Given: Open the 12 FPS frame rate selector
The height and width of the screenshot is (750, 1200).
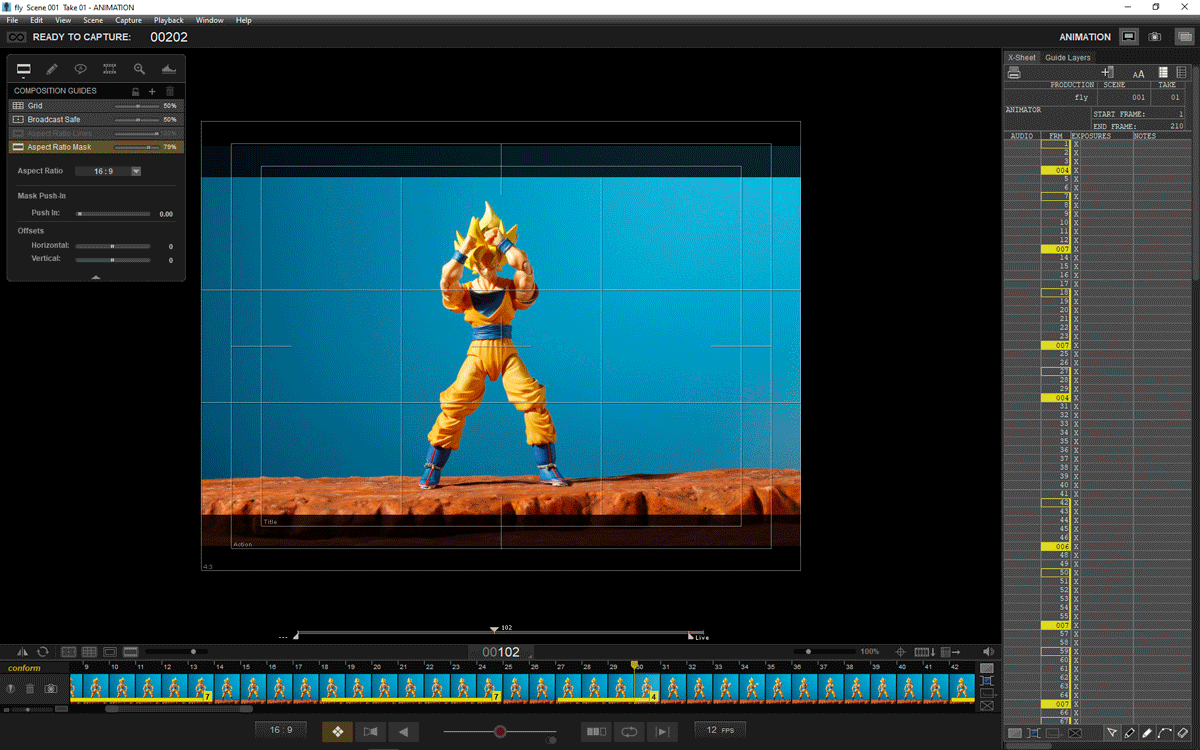Looking at the screenshot, I should coord(719,730).
